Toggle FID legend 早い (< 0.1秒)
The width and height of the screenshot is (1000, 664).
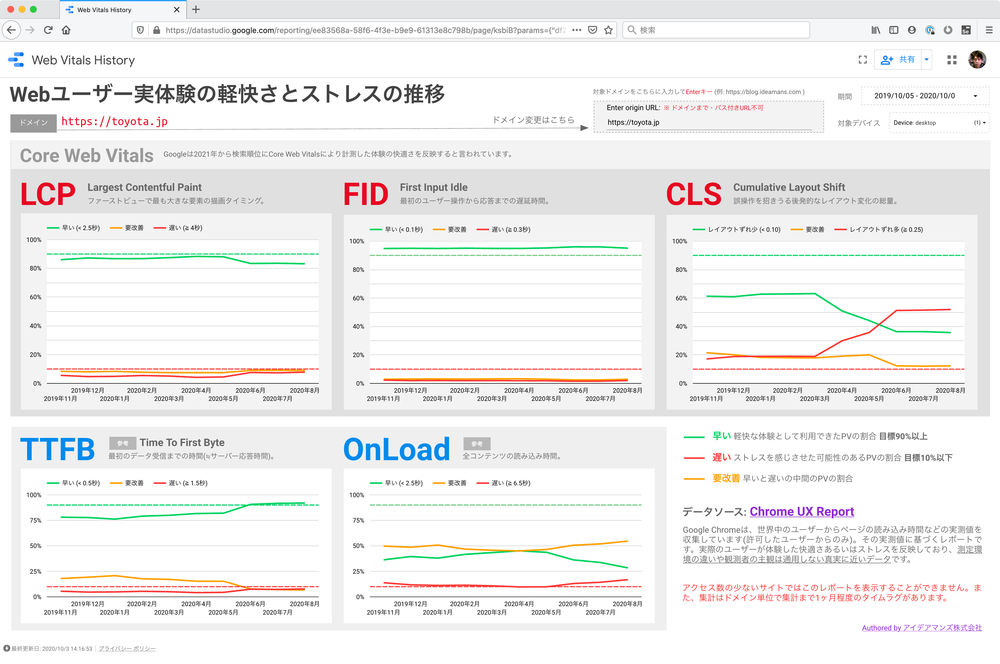[396, 230]
